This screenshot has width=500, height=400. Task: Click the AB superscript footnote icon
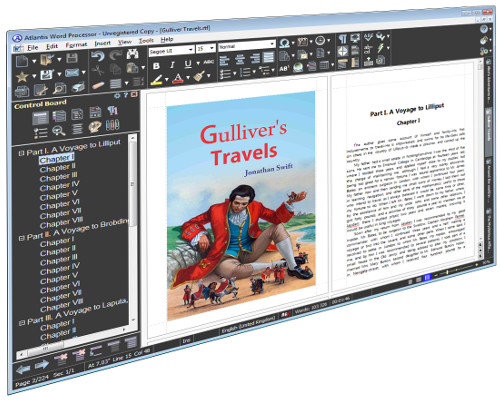click(x=284, y=68)
